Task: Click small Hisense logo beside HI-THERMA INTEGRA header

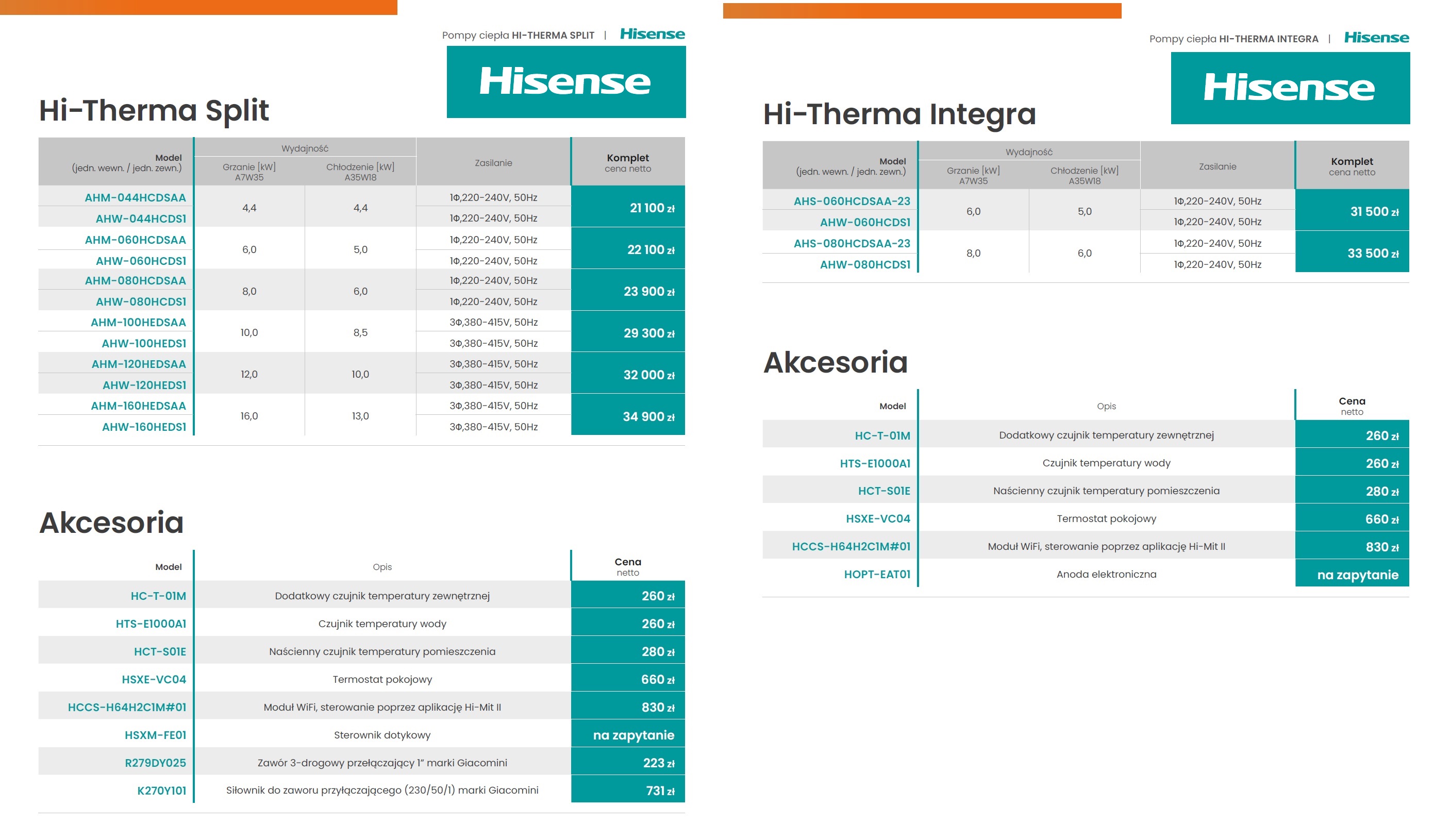Action: pos(1376,38)
